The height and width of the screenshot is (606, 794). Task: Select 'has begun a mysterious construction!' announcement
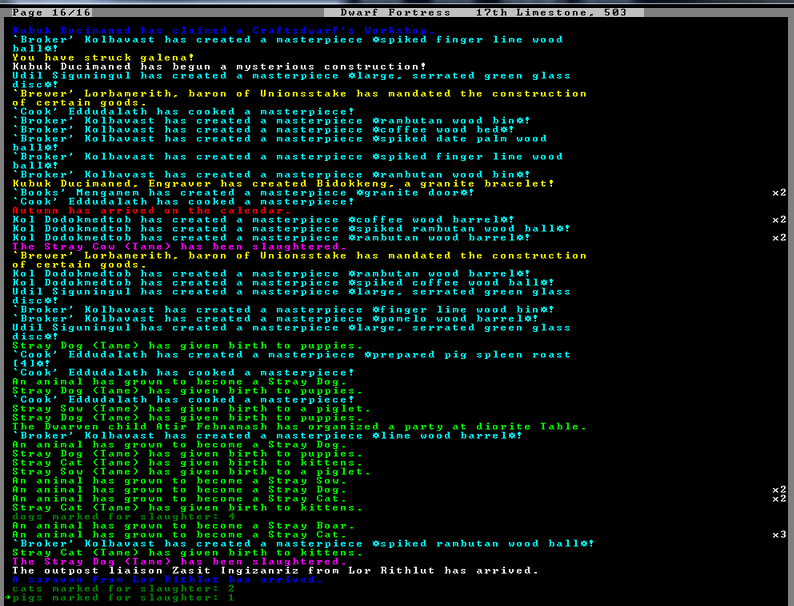[x=219, y=67]
